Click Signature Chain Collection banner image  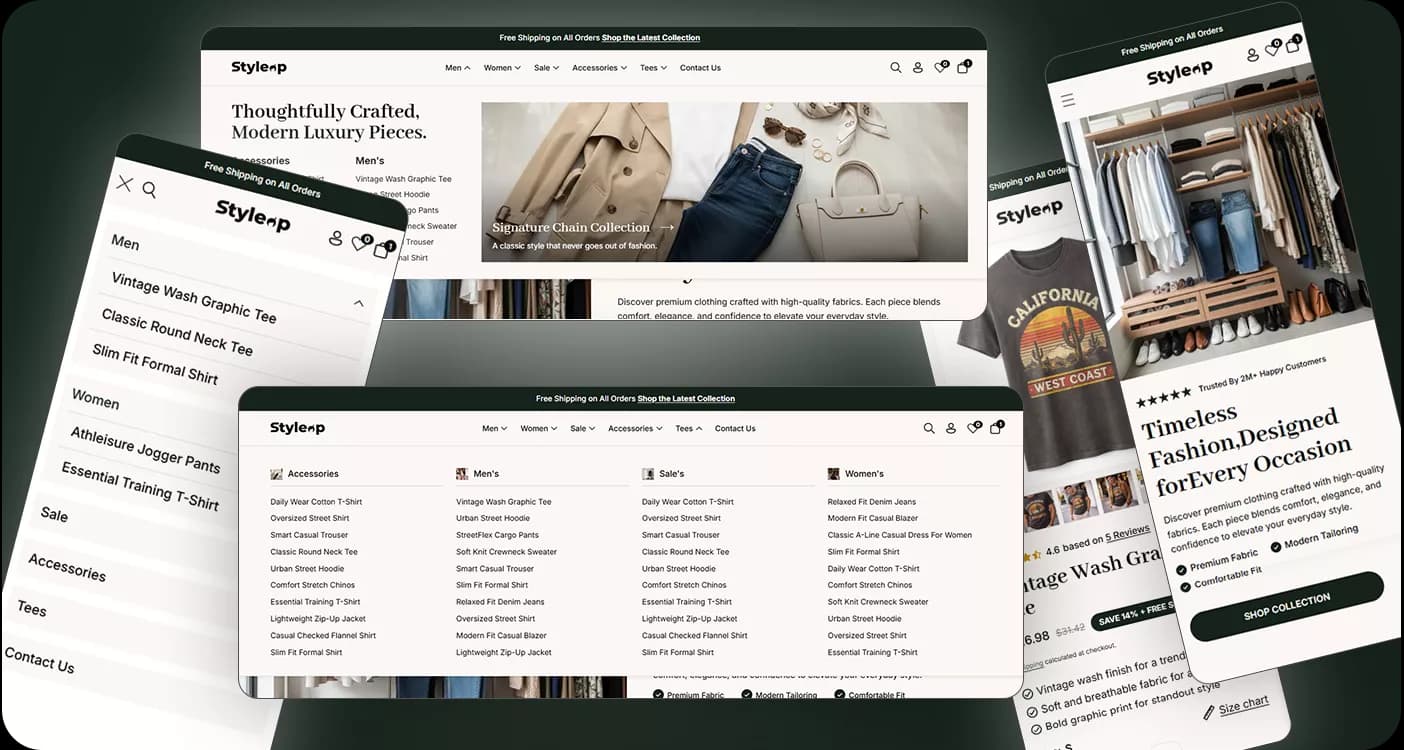coord(724,182)
